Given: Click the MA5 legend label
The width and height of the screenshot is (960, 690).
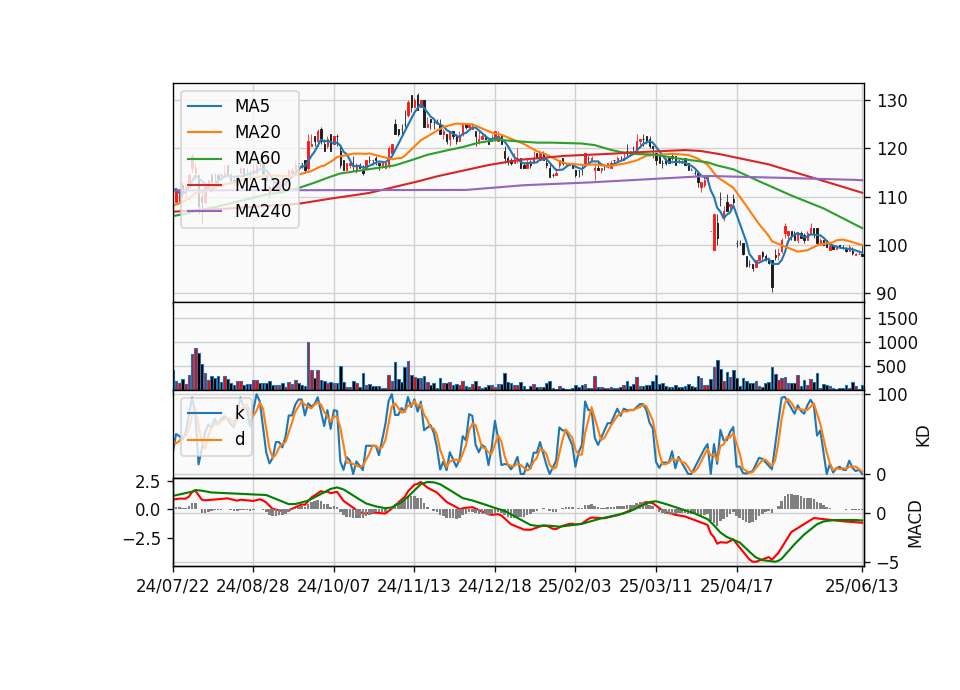Looking at the screenshot, I should pyautogui.click(x=252, y=106).
